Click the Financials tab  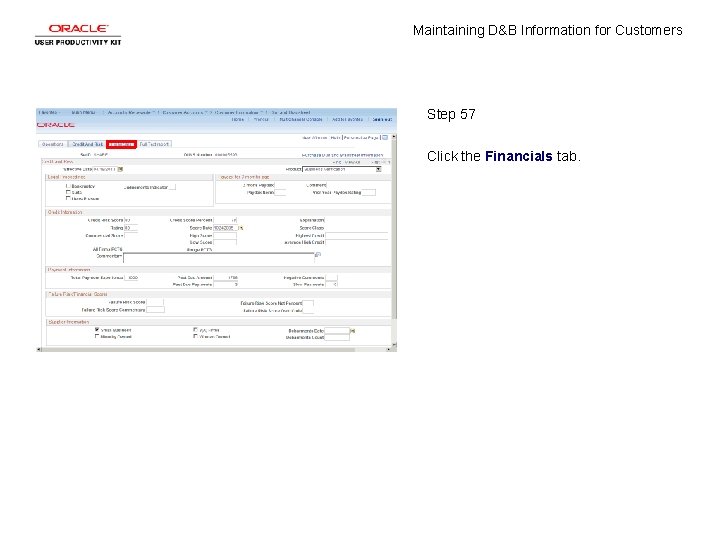(121, 144)
